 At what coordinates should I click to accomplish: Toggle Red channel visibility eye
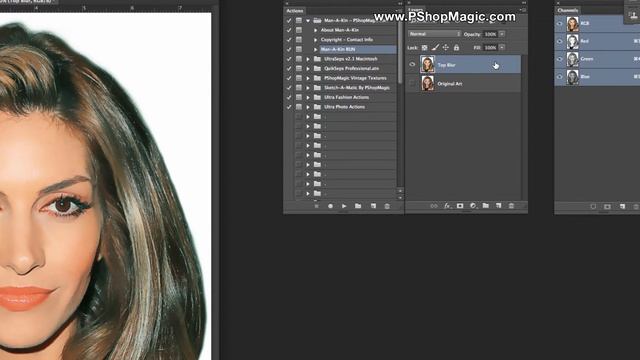(560, 41)
